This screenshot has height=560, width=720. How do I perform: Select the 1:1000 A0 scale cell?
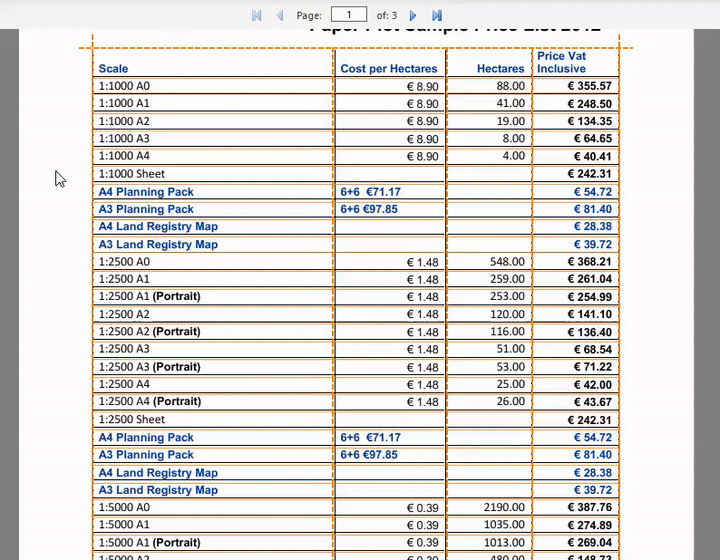click(x=124, y=86)
